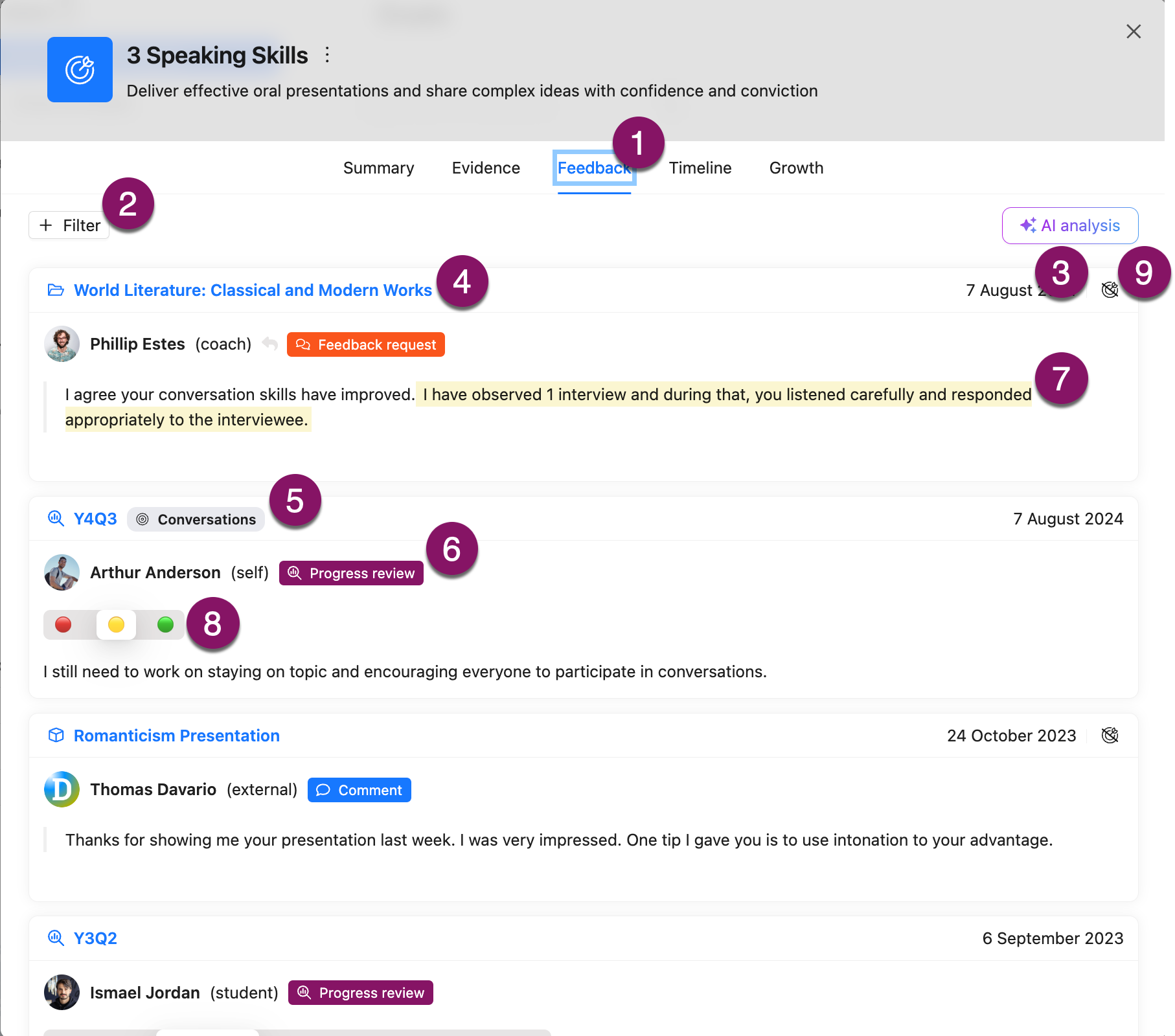This screenshot has height=1036, width=1175.
Task: Close the Speaking Skills panel
Action: coord(1133,32)
